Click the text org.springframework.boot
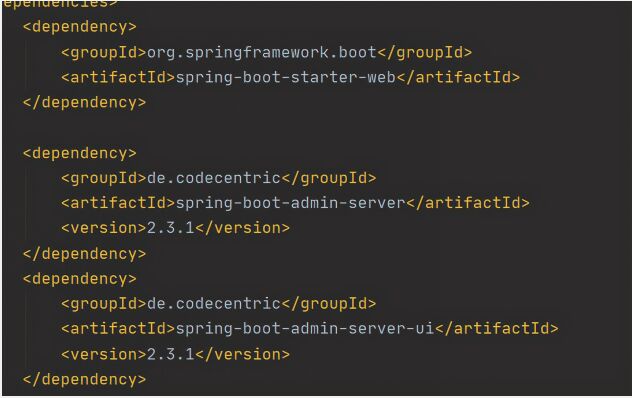The image size is (632, 398). [262, 53]
